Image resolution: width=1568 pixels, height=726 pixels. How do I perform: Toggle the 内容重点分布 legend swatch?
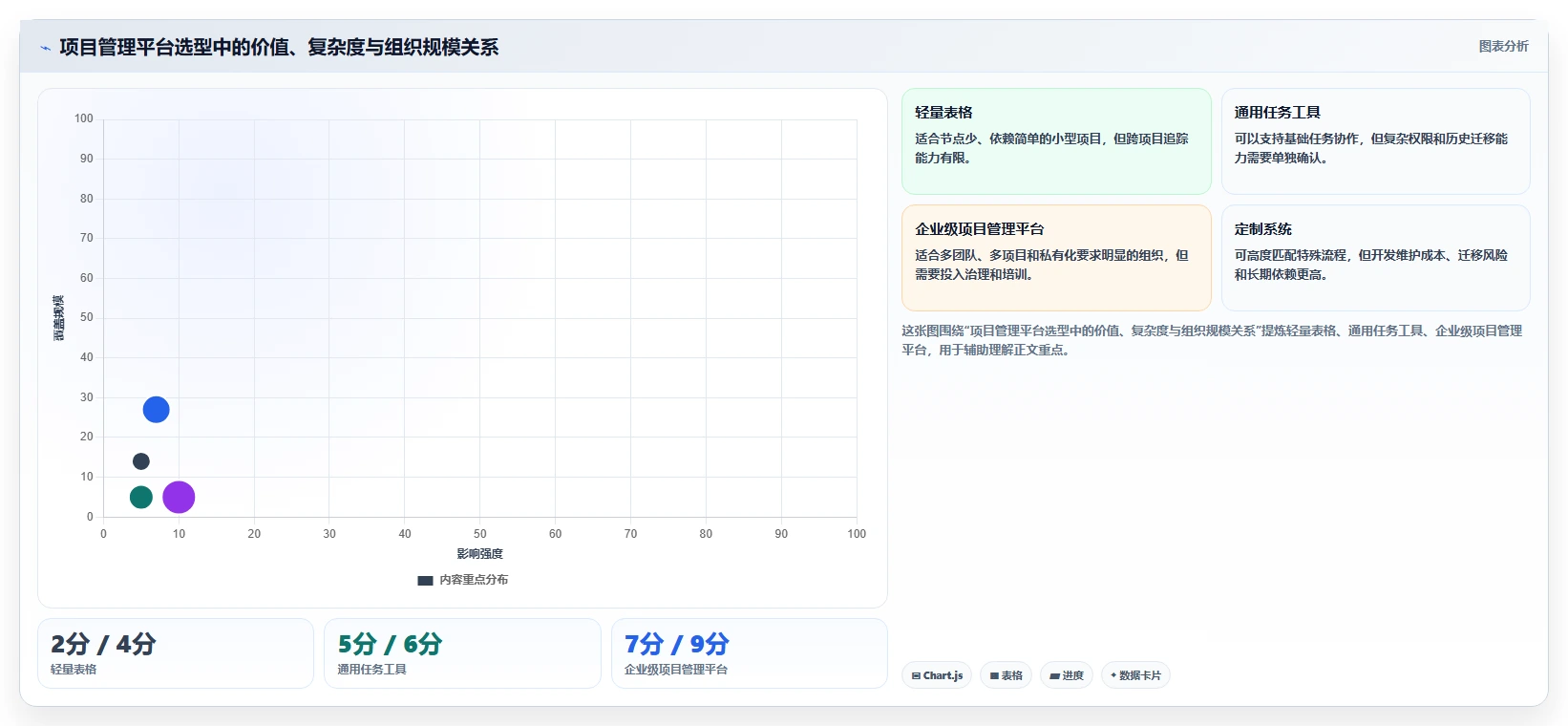(x=425, y=580)
